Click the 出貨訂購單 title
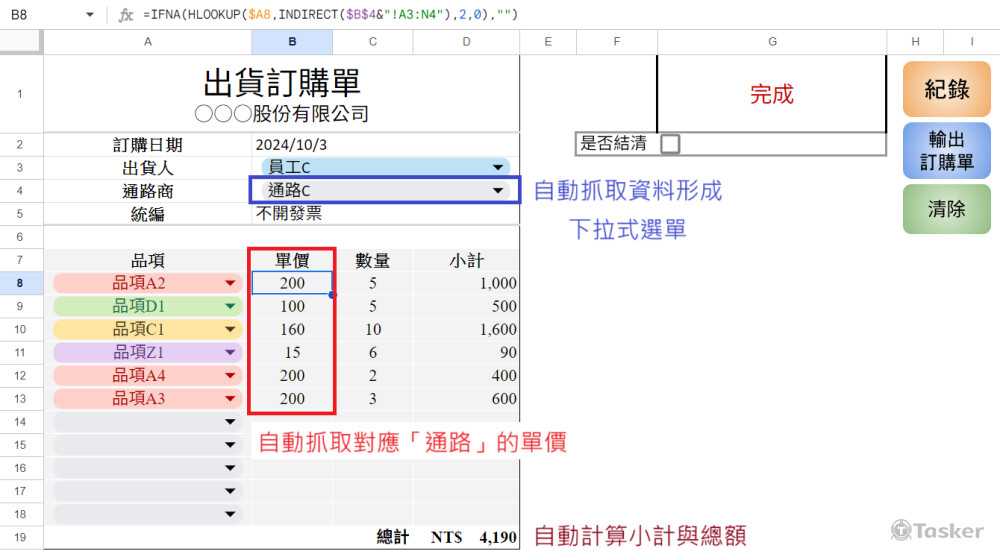1000x551 pixels. (282, 83)
